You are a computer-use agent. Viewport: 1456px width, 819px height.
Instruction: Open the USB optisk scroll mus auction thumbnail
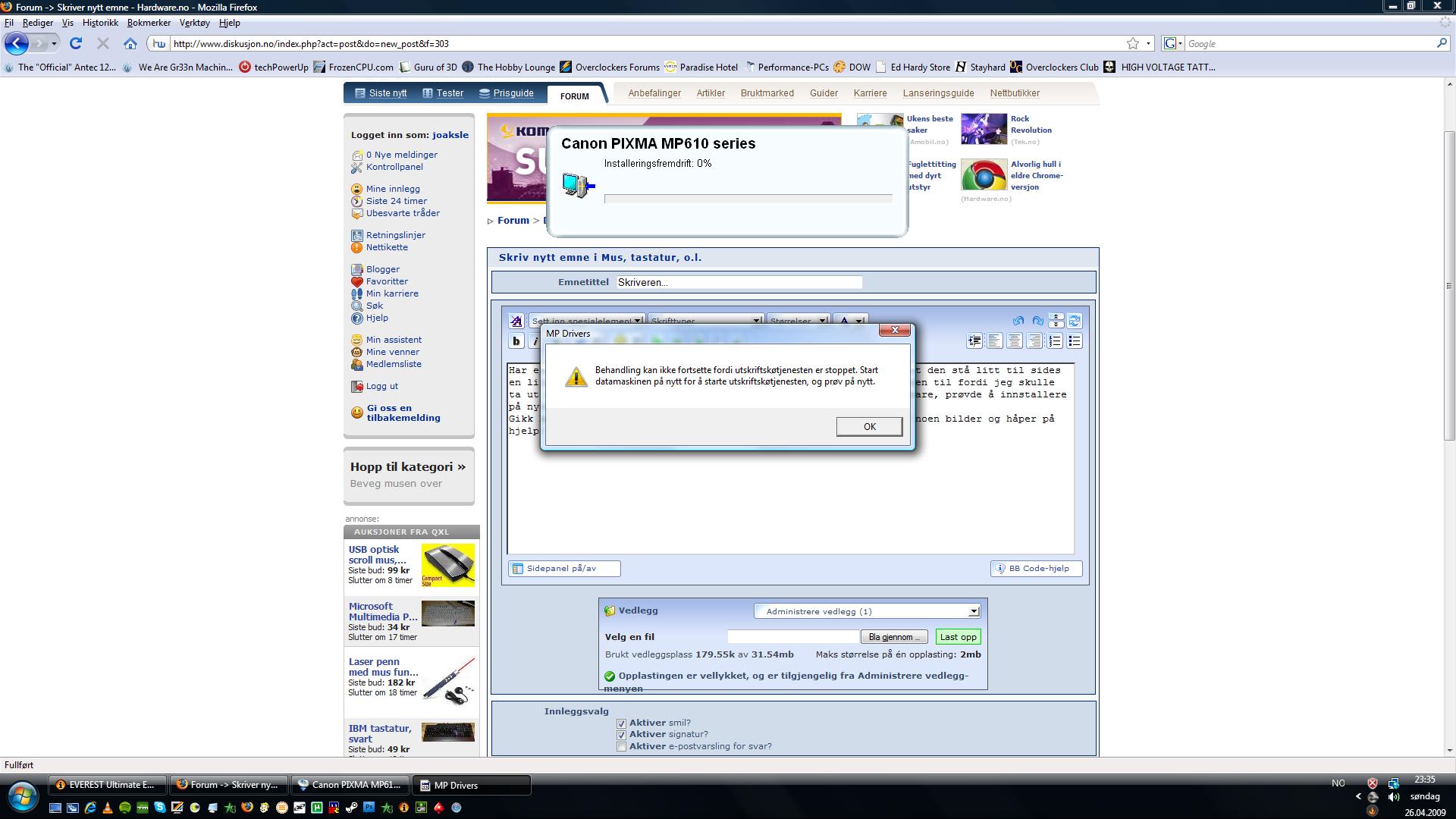coord(448,565)
